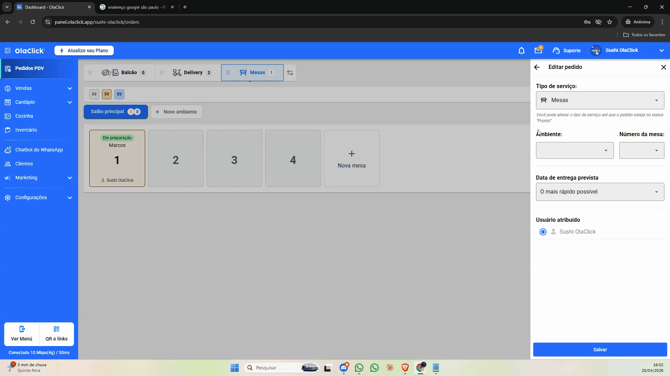Expand Marketing sidebar section

38,178
